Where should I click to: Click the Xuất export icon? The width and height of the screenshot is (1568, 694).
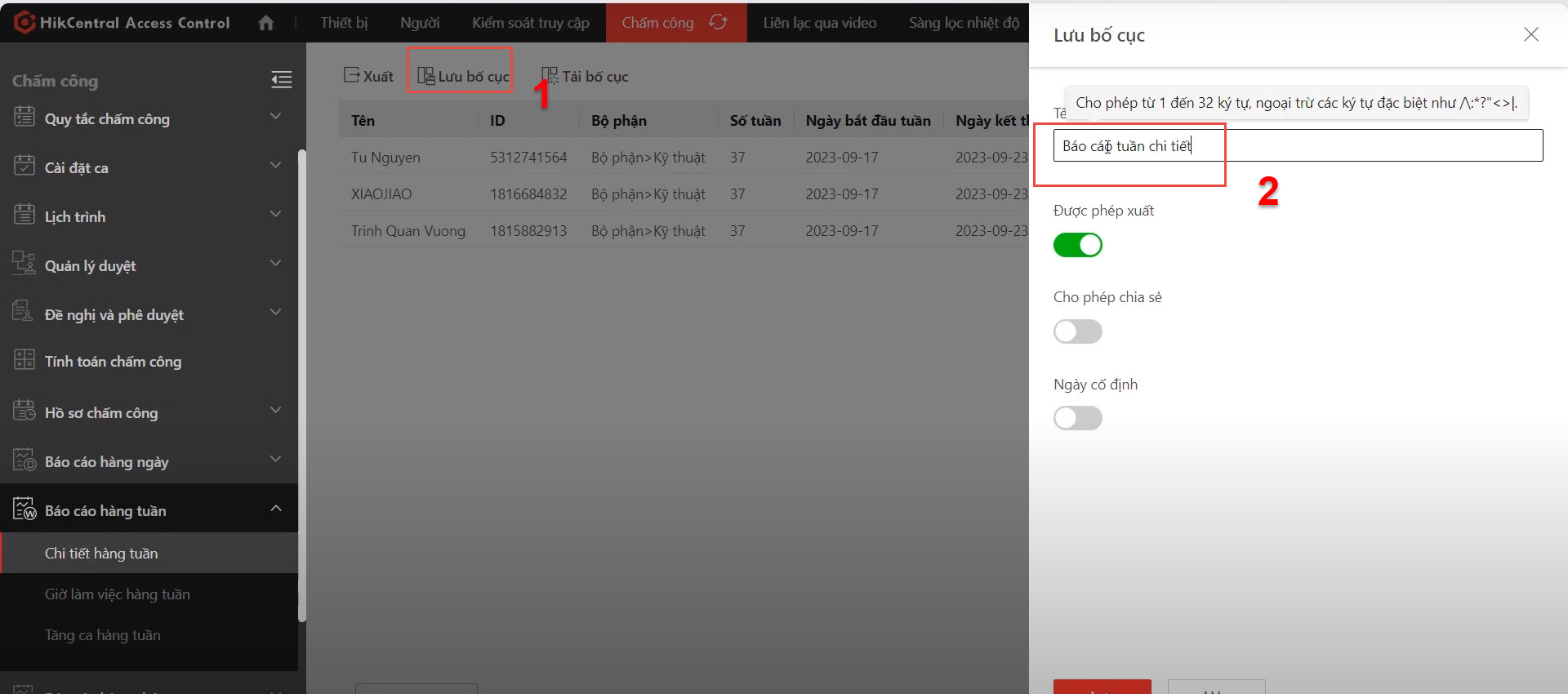[x=351, y=75]
